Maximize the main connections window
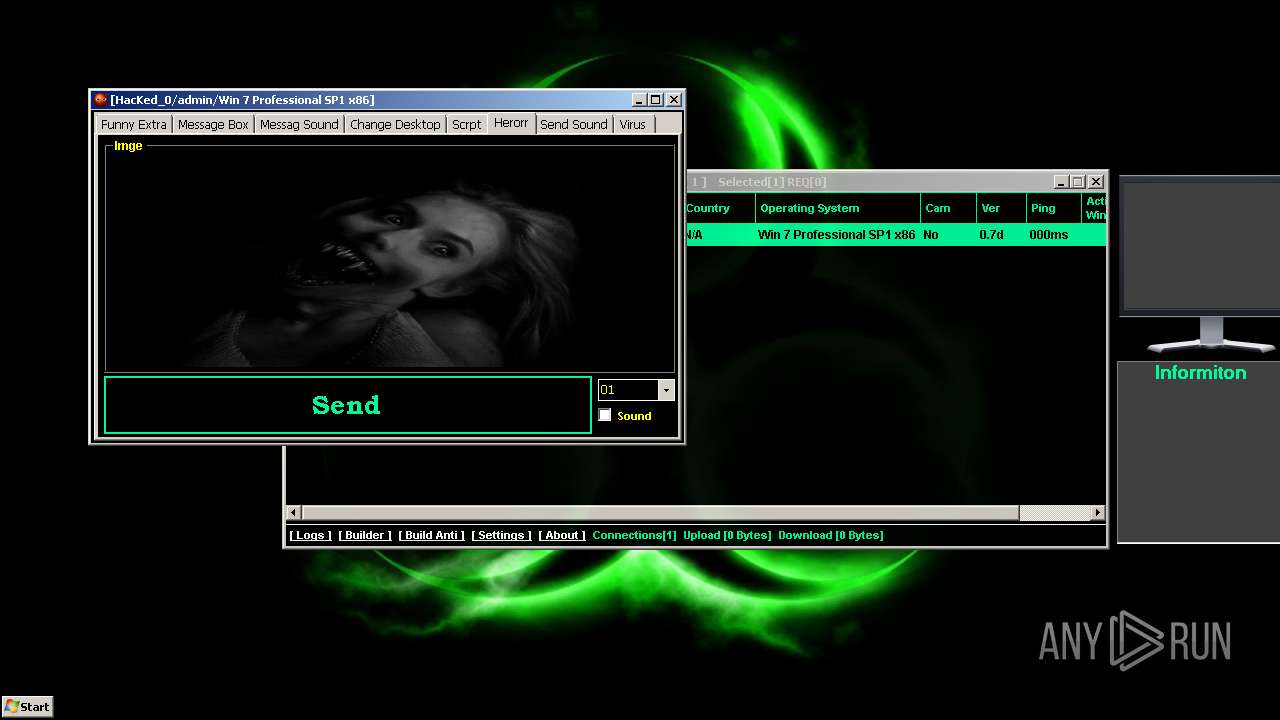 click(1078, 182)
